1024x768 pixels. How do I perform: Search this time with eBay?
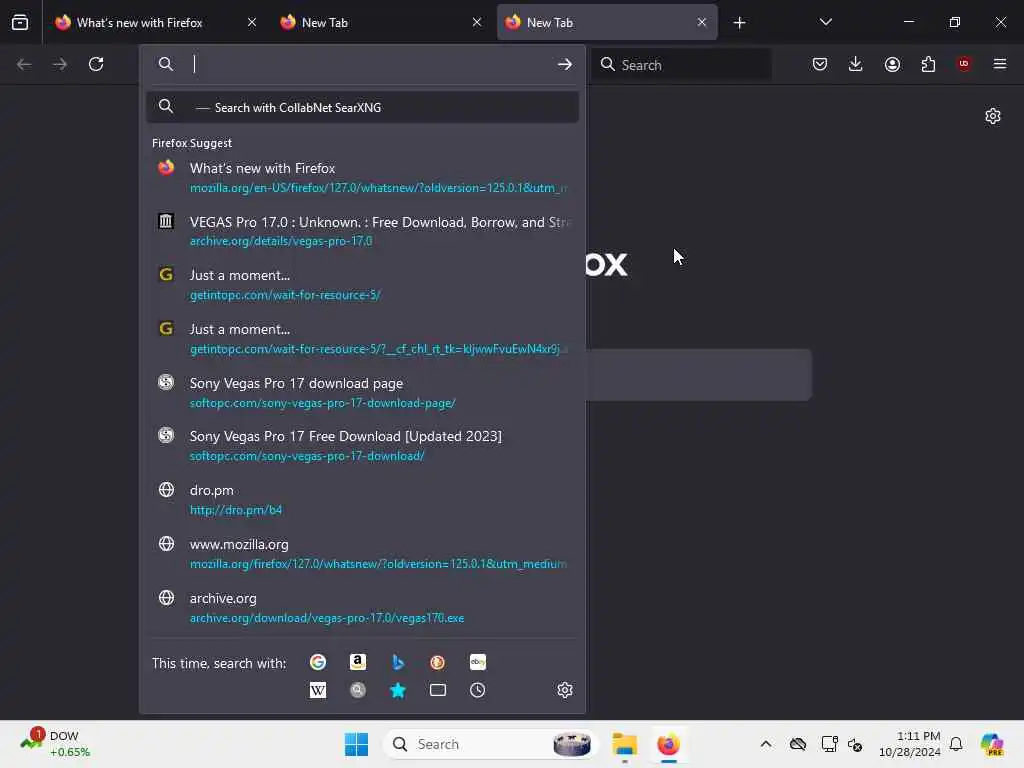477,662
